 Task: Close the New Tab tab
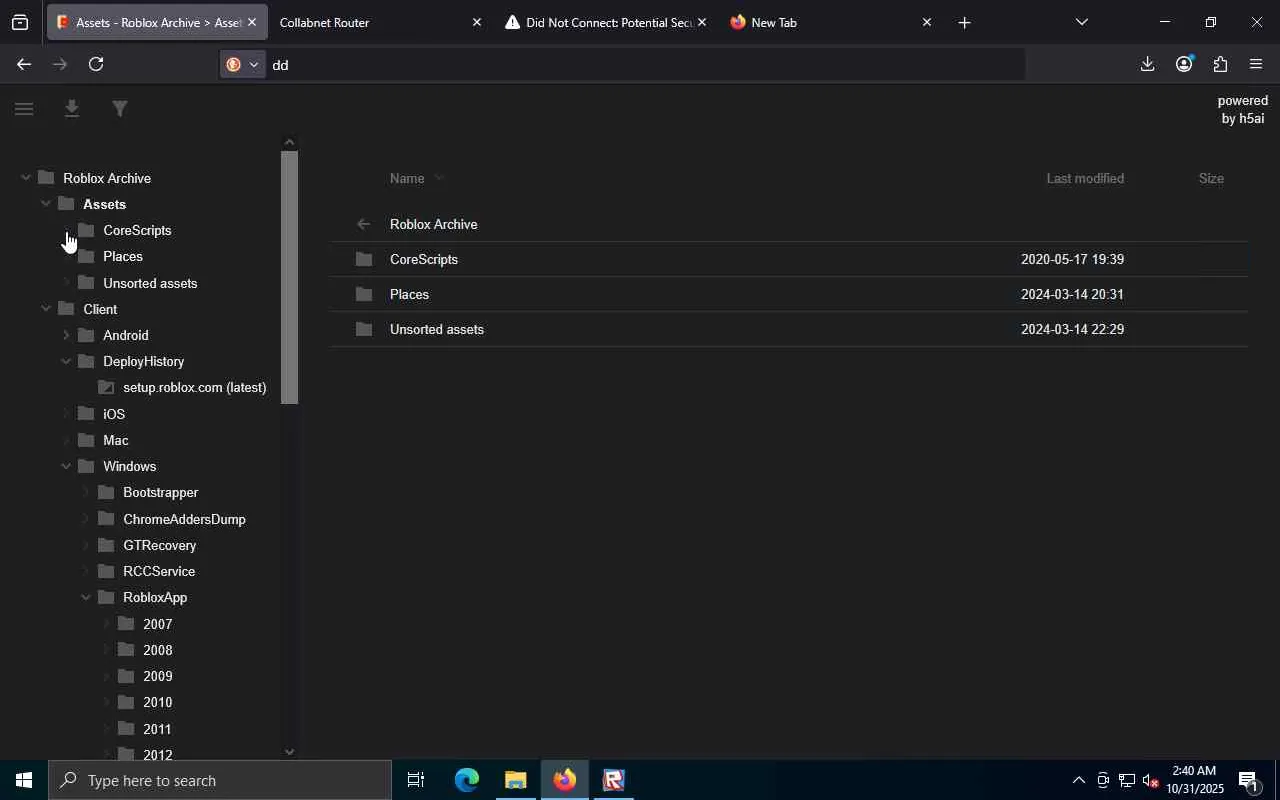point(926,22)
